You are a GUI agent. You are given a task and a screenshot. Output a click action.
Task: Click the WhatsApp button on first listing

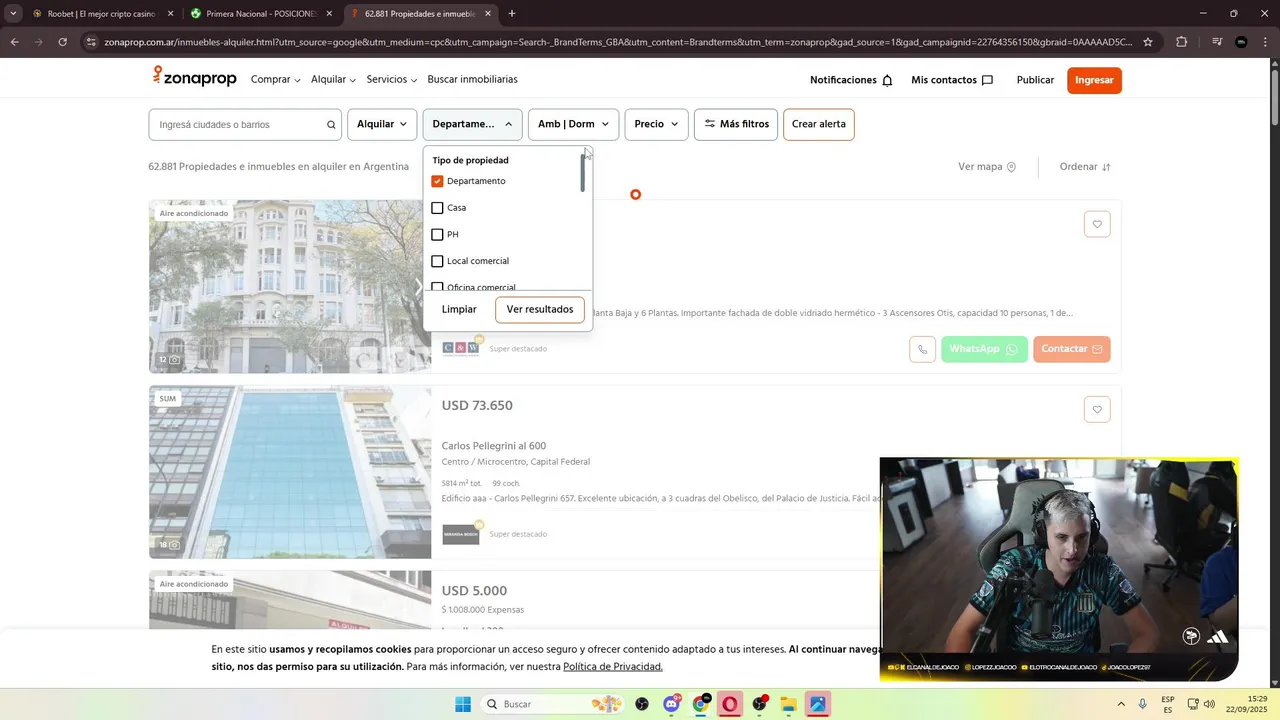(984, 349)
